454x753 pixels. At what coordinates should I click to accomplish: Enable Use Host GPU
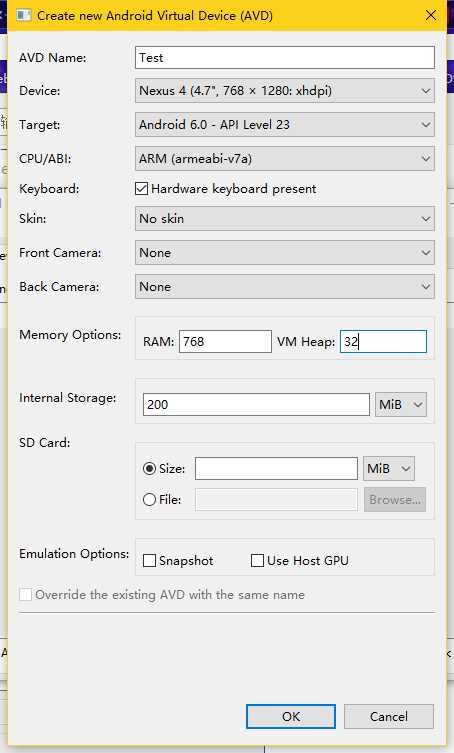click(258, 560)
